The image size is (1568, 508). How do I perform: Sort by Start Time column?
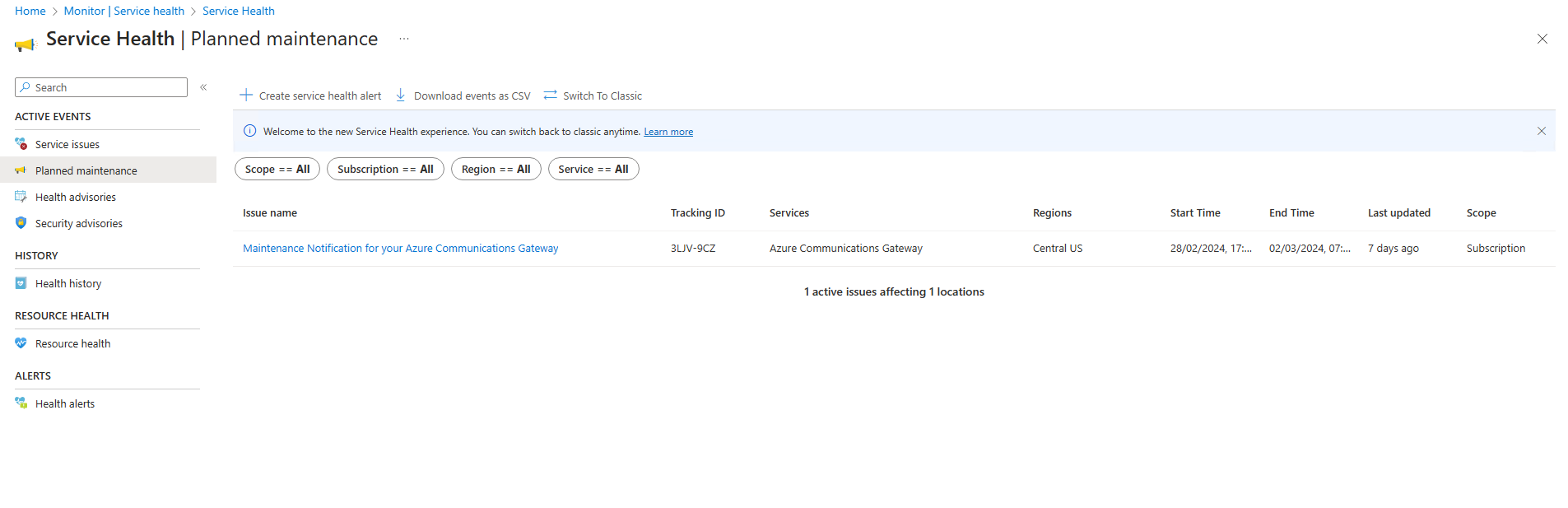(x=1195, y=212)
